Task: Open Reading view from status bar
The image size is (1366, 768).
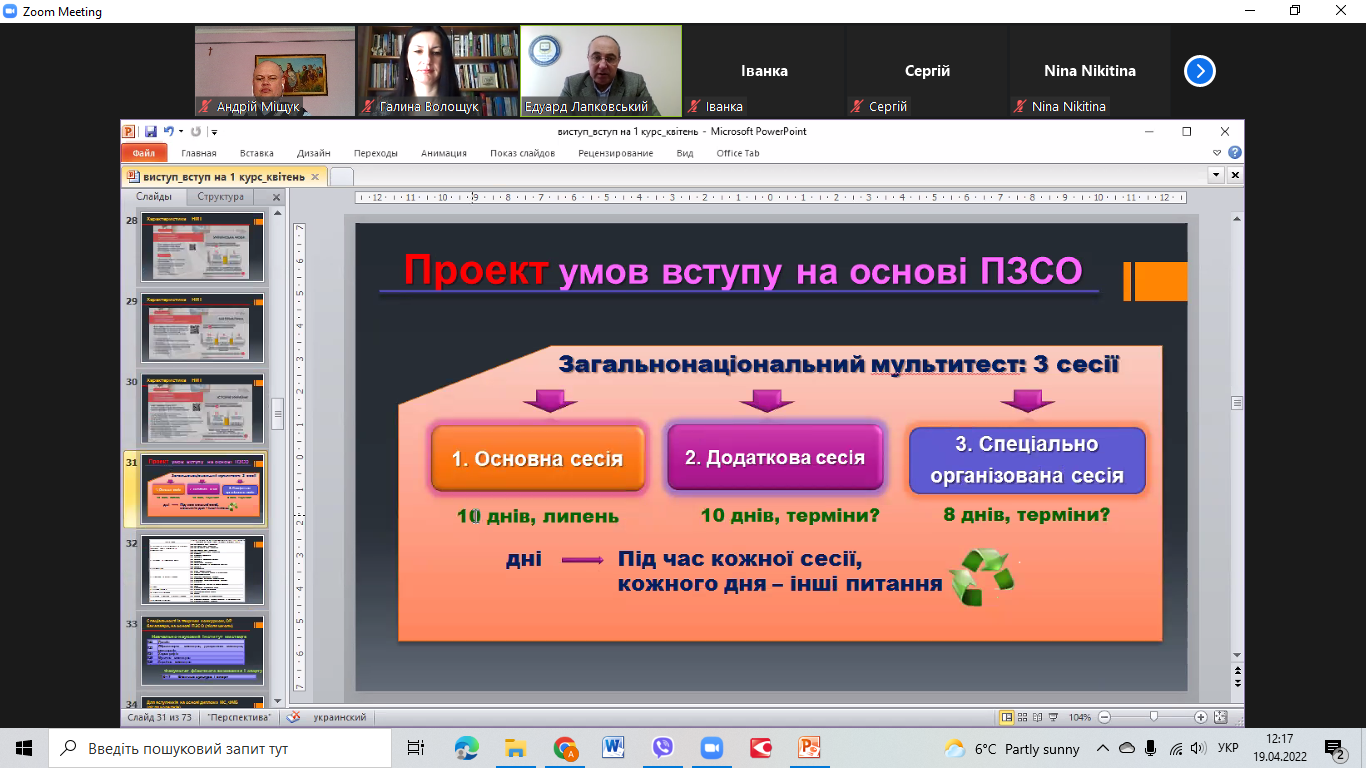Action: pyautogui.click(x=1037, y=717)
